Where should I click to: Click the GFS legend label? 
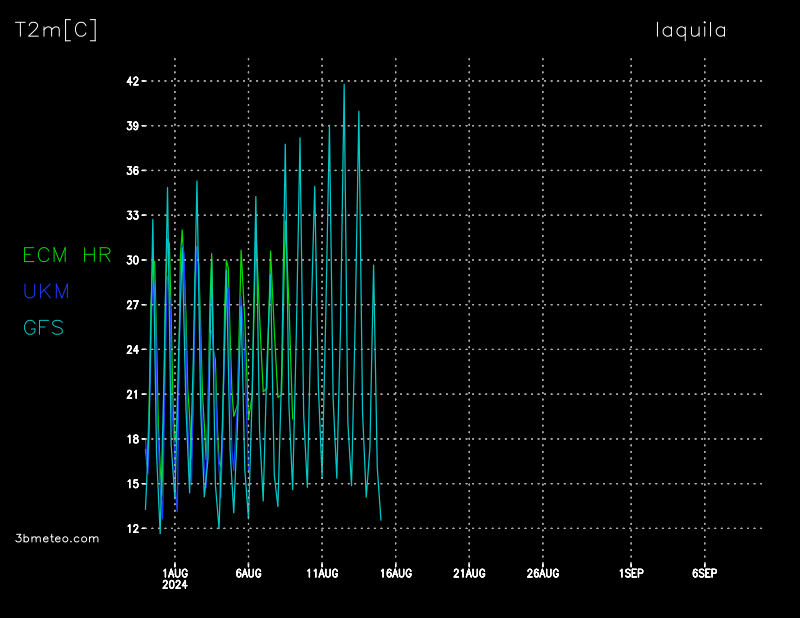point(43,327)
